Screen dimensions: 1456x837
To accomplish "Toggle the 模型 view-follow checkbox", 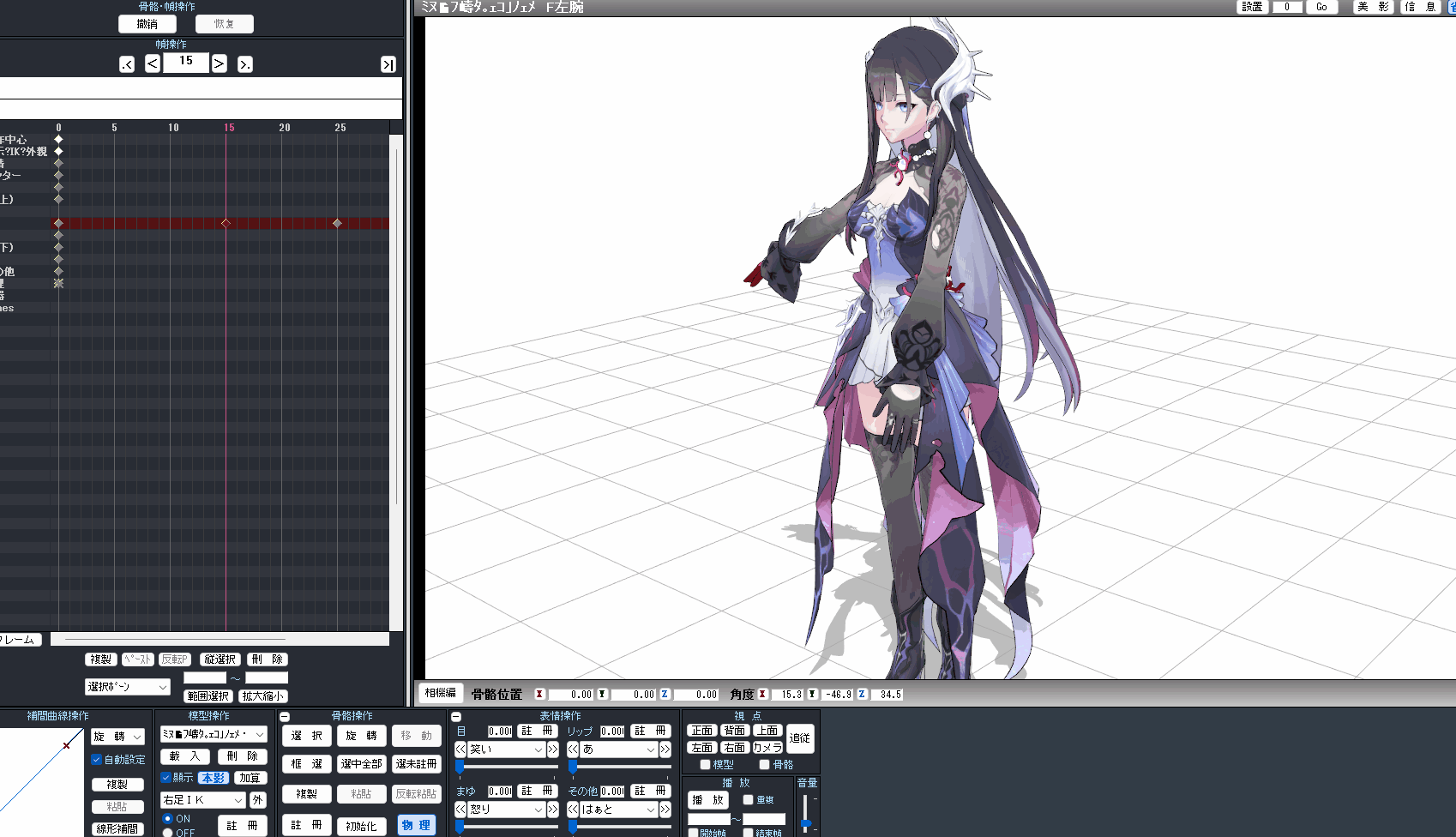I will click(x=706, y=765).
